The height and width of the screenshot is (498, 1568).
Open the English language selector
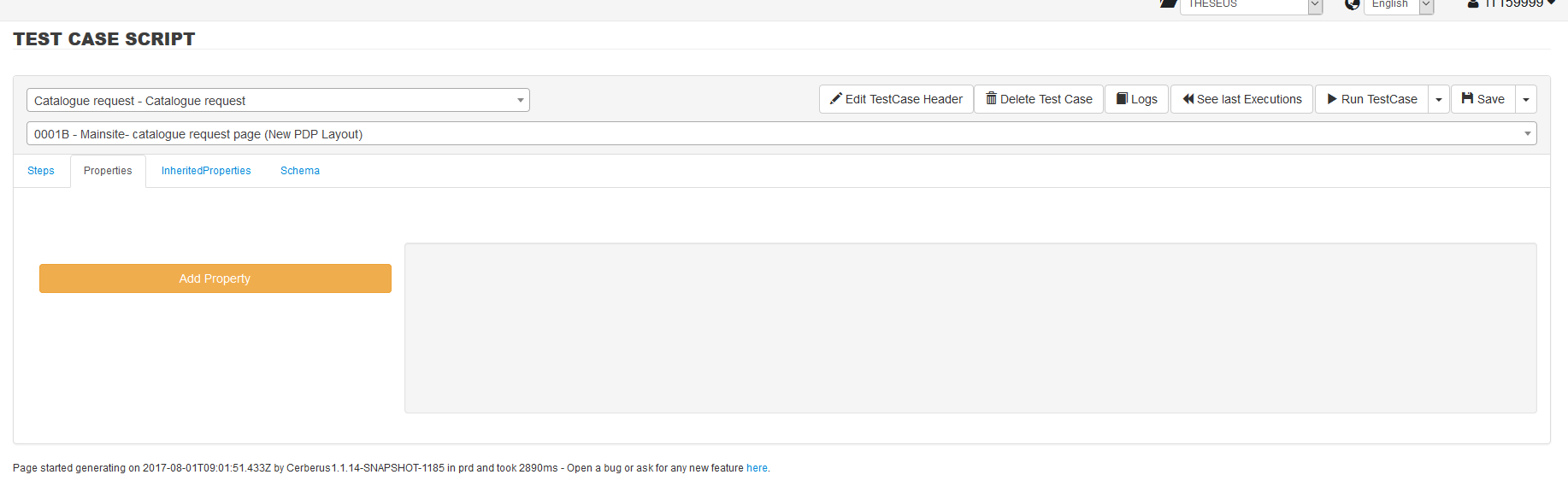(1398, 5)
